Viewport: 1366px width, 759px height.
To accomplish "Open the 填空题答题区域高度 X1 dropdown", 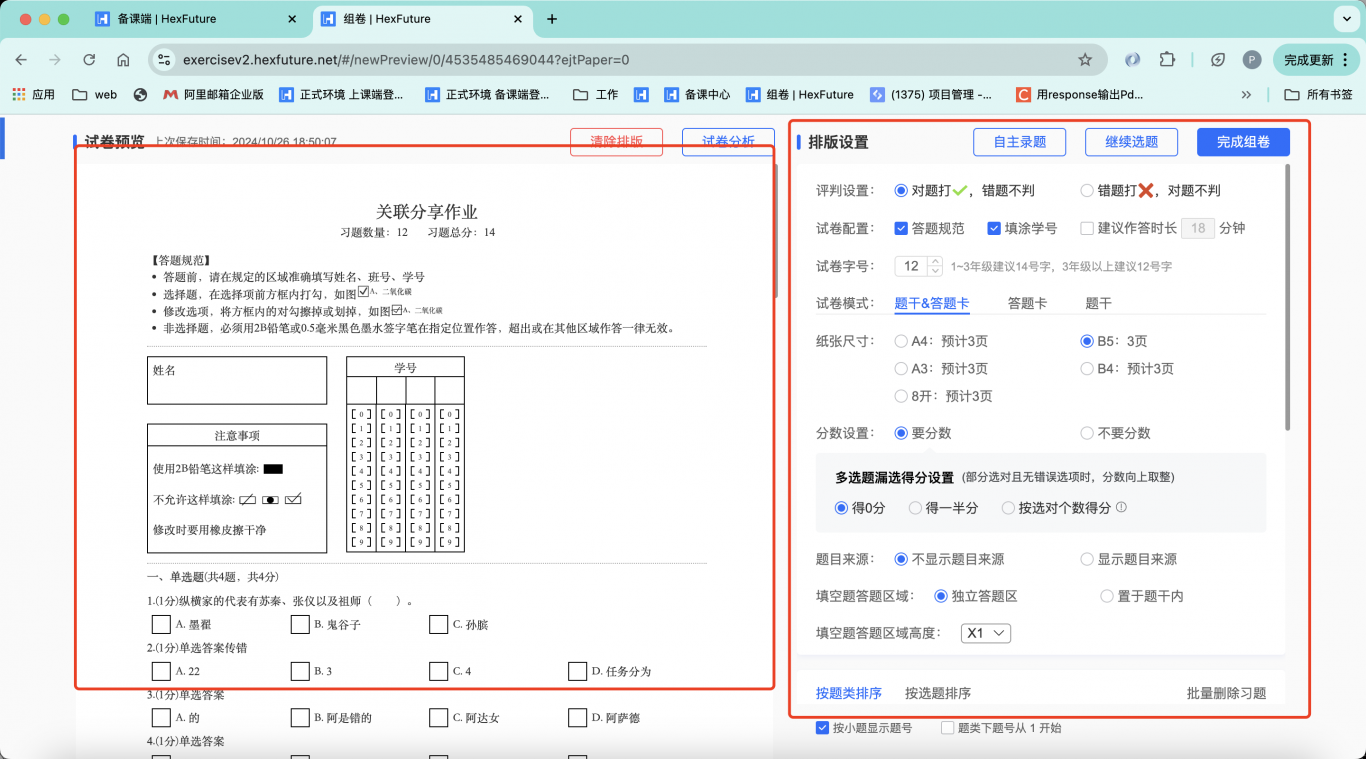I will tap(986, 633).
